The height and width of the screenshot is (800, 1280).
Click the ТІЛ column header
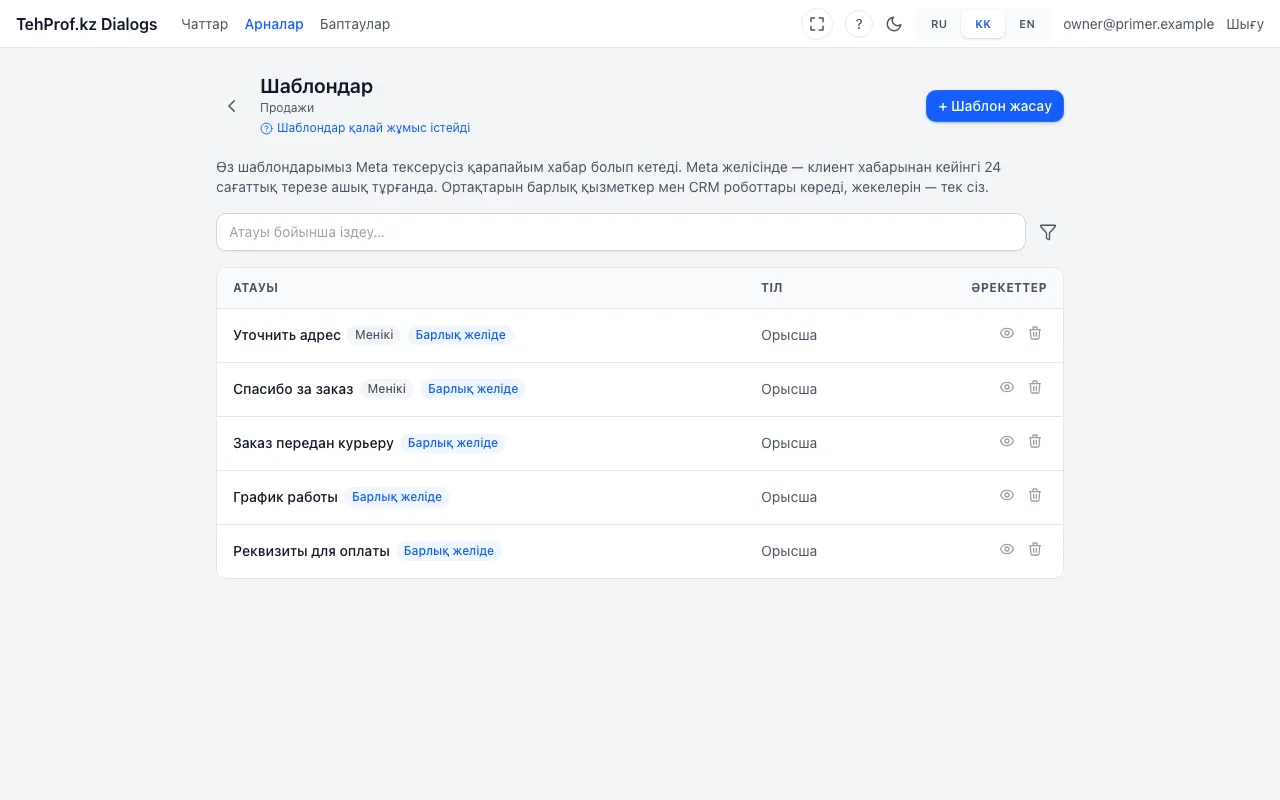[x=772, y=288]
